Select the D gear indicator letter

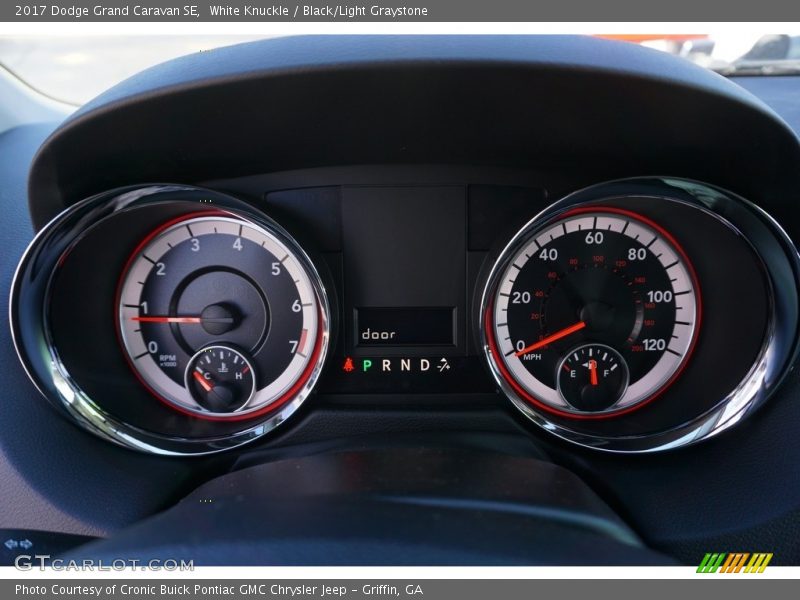[424, 365]
